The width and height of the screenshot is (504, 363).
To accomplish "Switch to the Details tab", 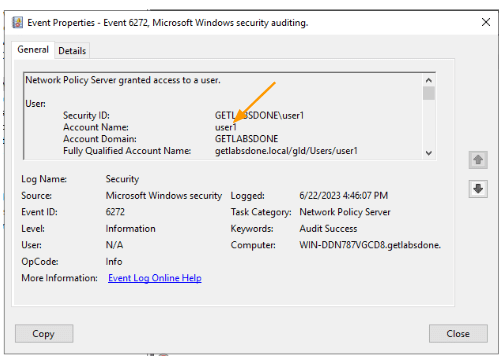I will [x=72, y=51].
